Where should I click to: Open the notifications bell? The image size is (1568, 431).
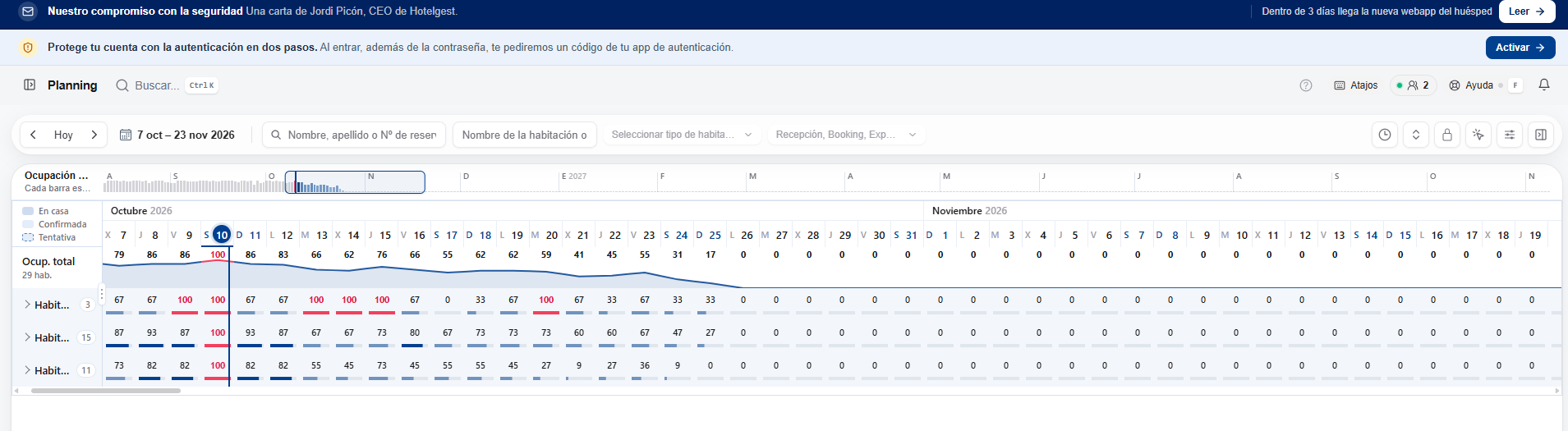[1544, 85]
